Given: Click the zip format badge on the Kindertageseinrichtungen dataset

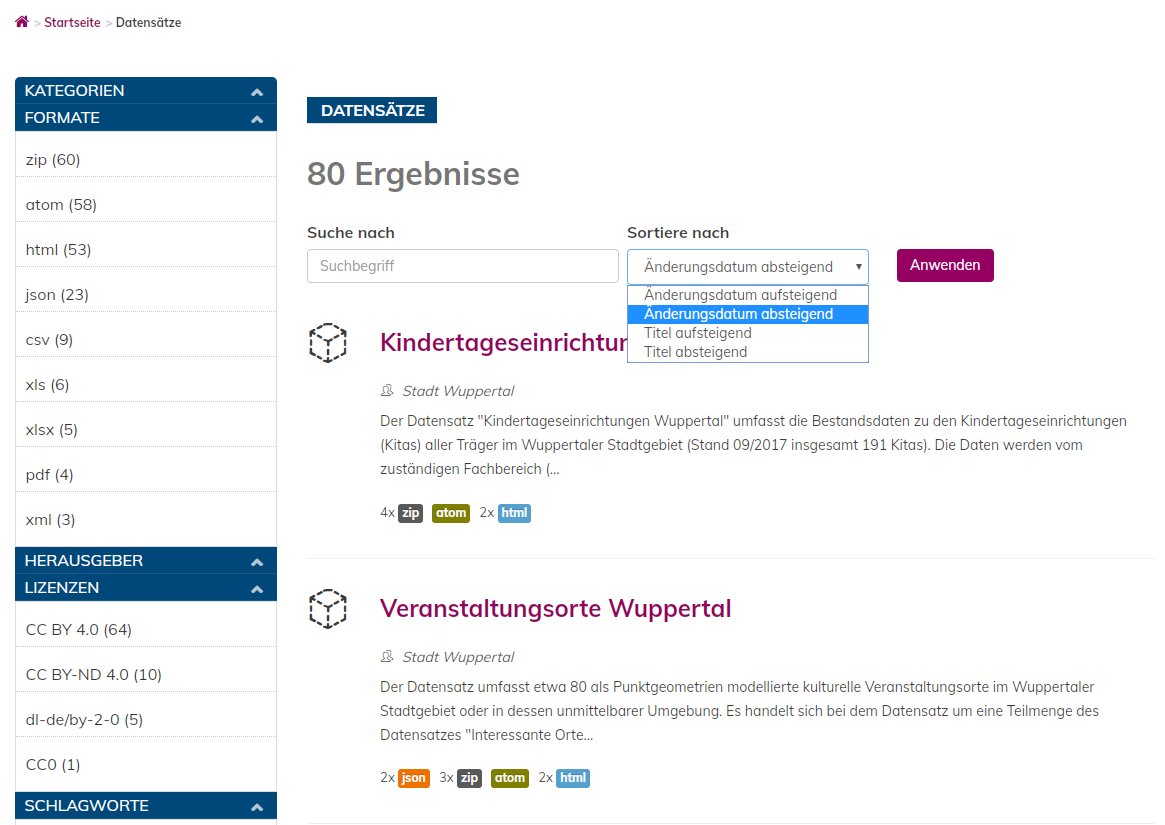Looking at the screenshot, I should pyautogui.click(x=410, y=512).
